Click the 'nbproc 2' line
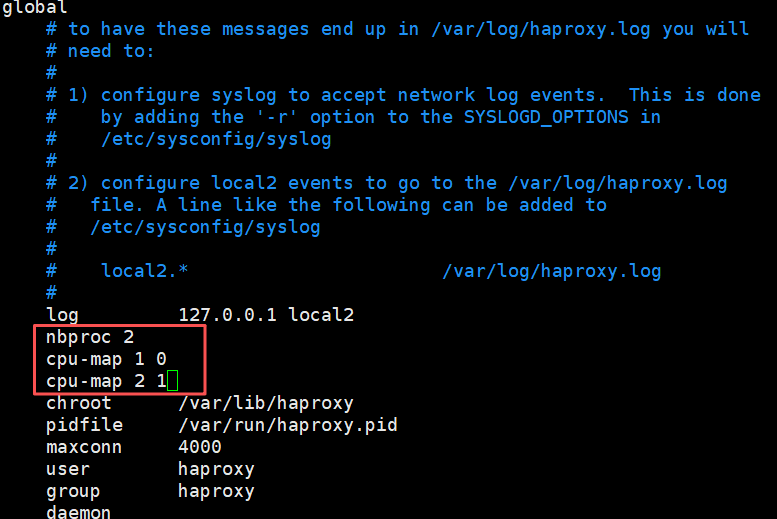Viewport: 777px width, 519px height. click(x=90, y=337)
